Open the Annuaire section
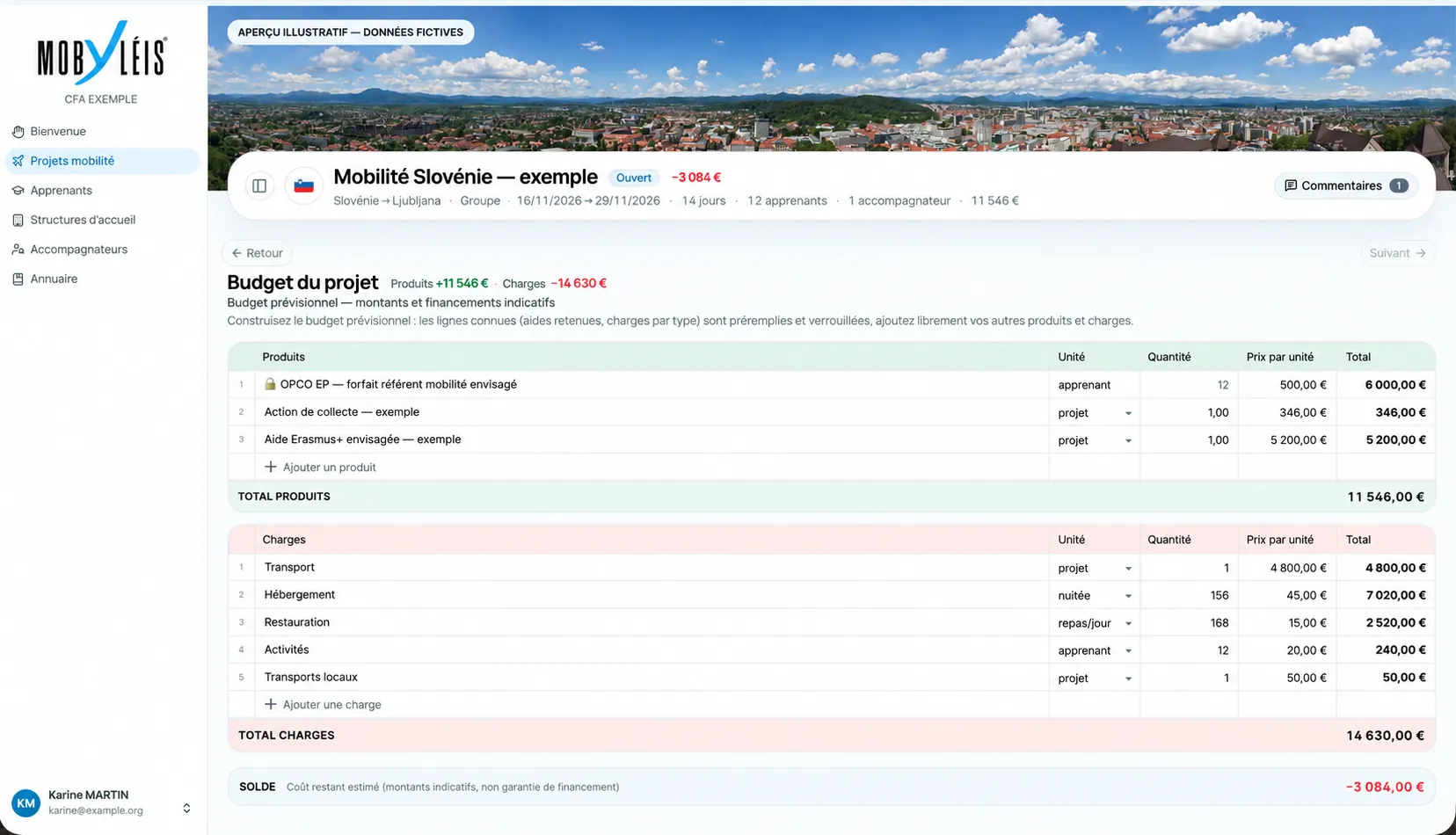Screen dimensions: 1456x835 (102, 279)
